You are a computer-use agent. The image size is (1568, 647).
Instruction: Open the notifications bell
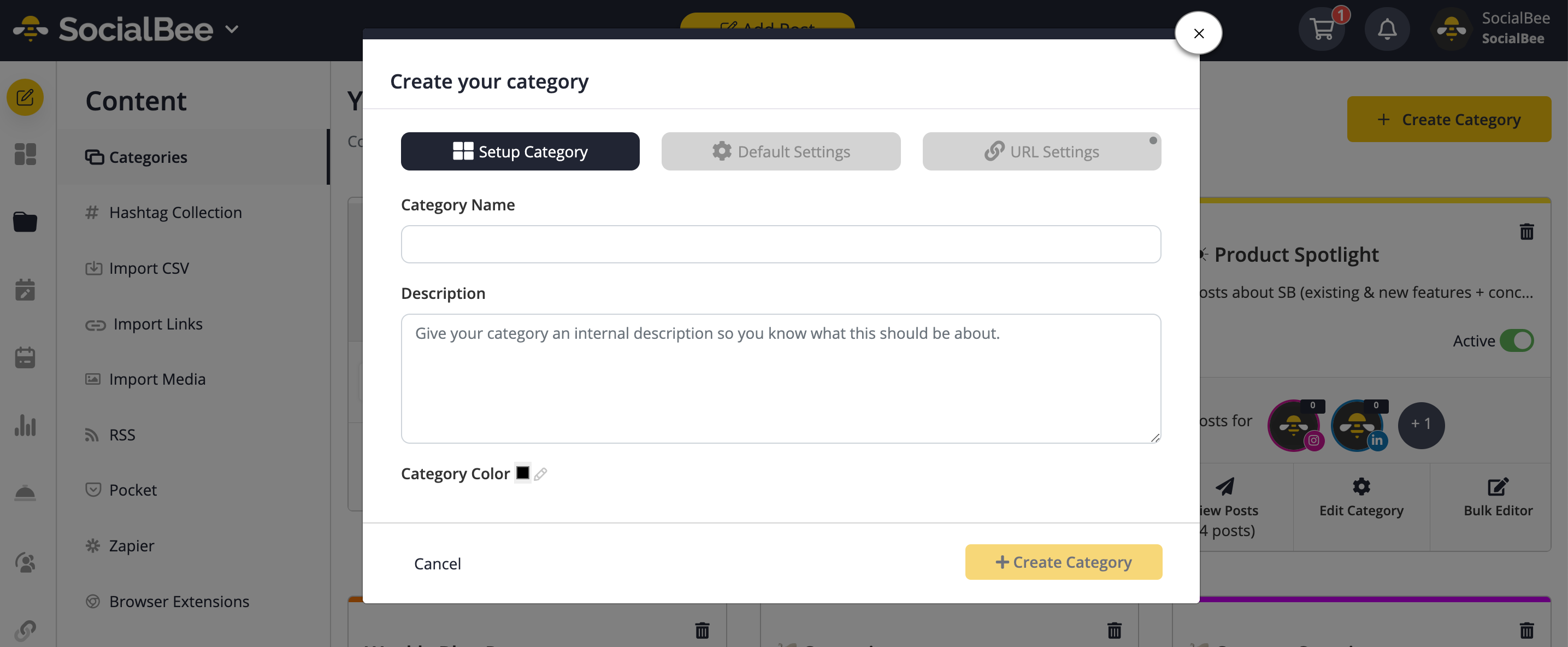coord(1387,29)
